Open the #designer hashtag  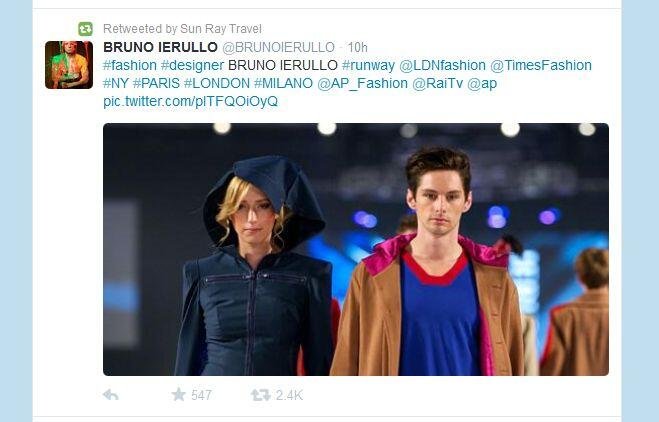pos(192,65)
